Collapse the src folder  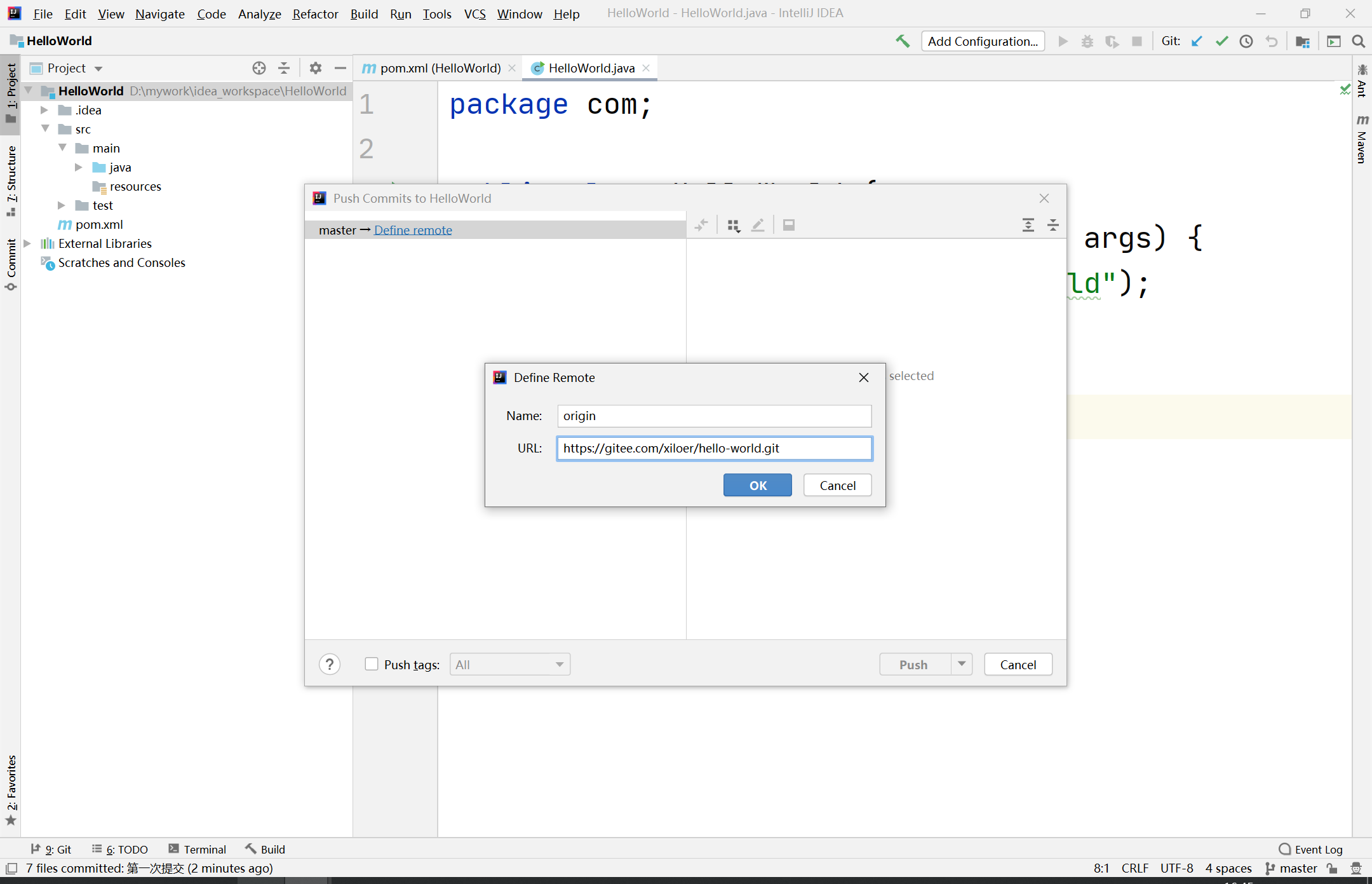point(45,128)
